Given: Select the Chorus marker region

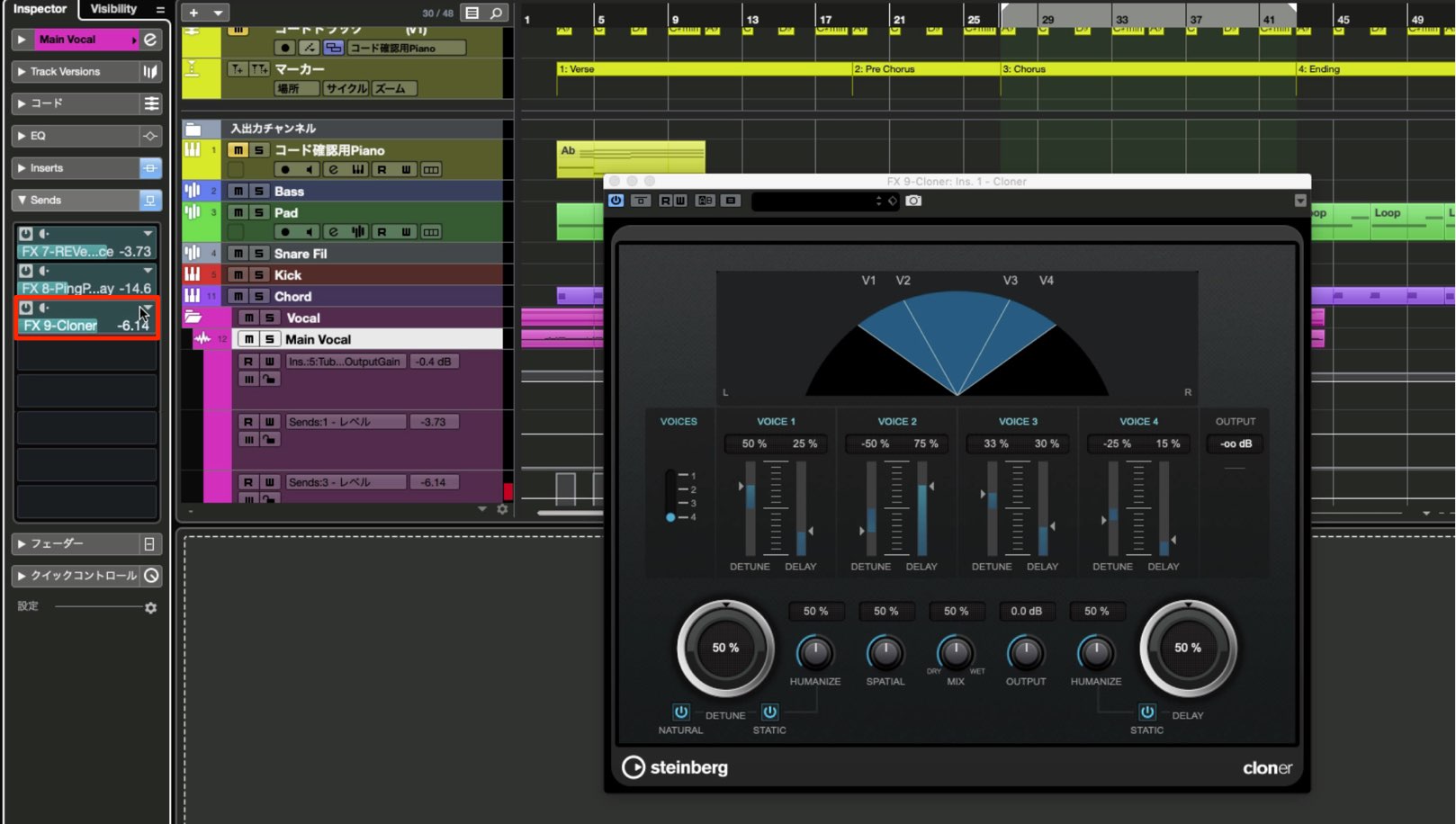Looking at the screenshot, I should point(1148,68).
